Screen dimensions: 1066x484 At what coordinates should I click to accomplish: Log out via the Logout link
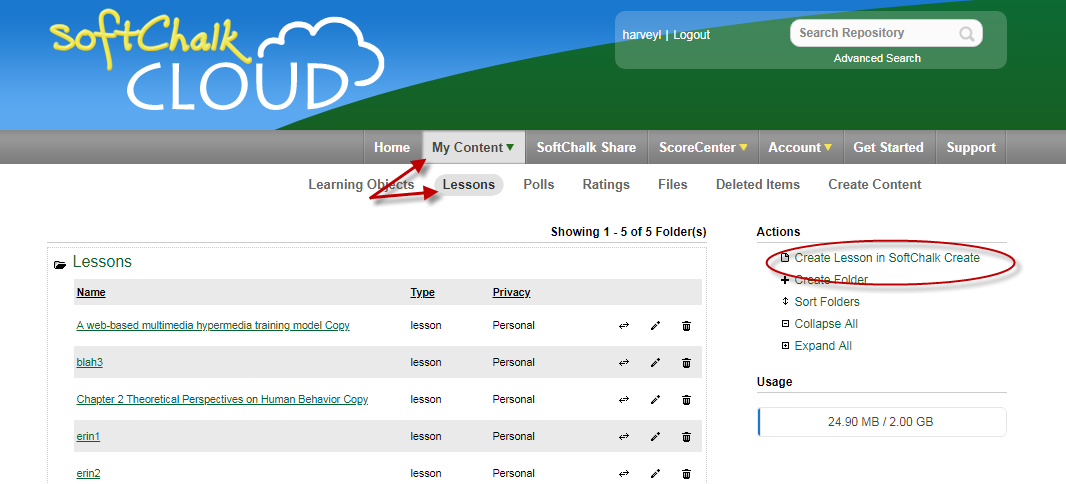[691, 35]
